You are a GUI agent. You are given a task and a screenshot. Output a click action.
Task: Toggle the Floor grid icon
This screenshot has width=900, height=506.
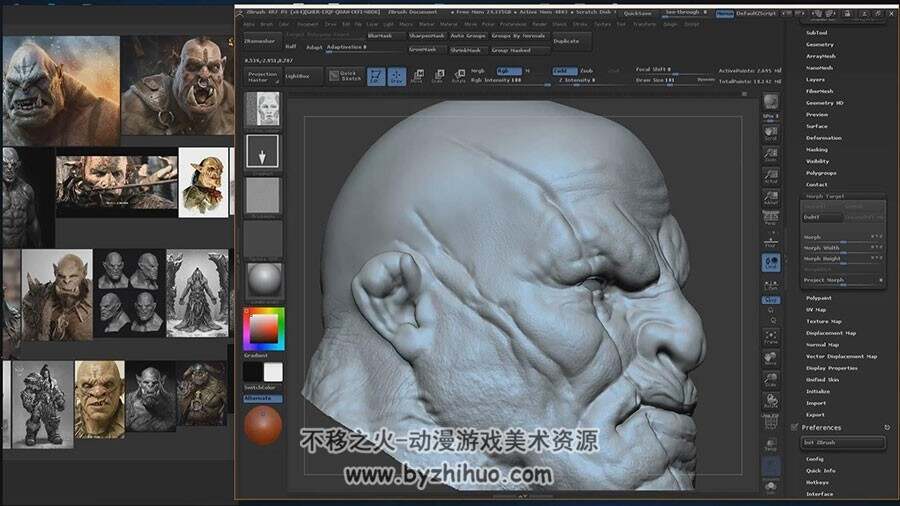pyautogui.click(x=771, y=240)
